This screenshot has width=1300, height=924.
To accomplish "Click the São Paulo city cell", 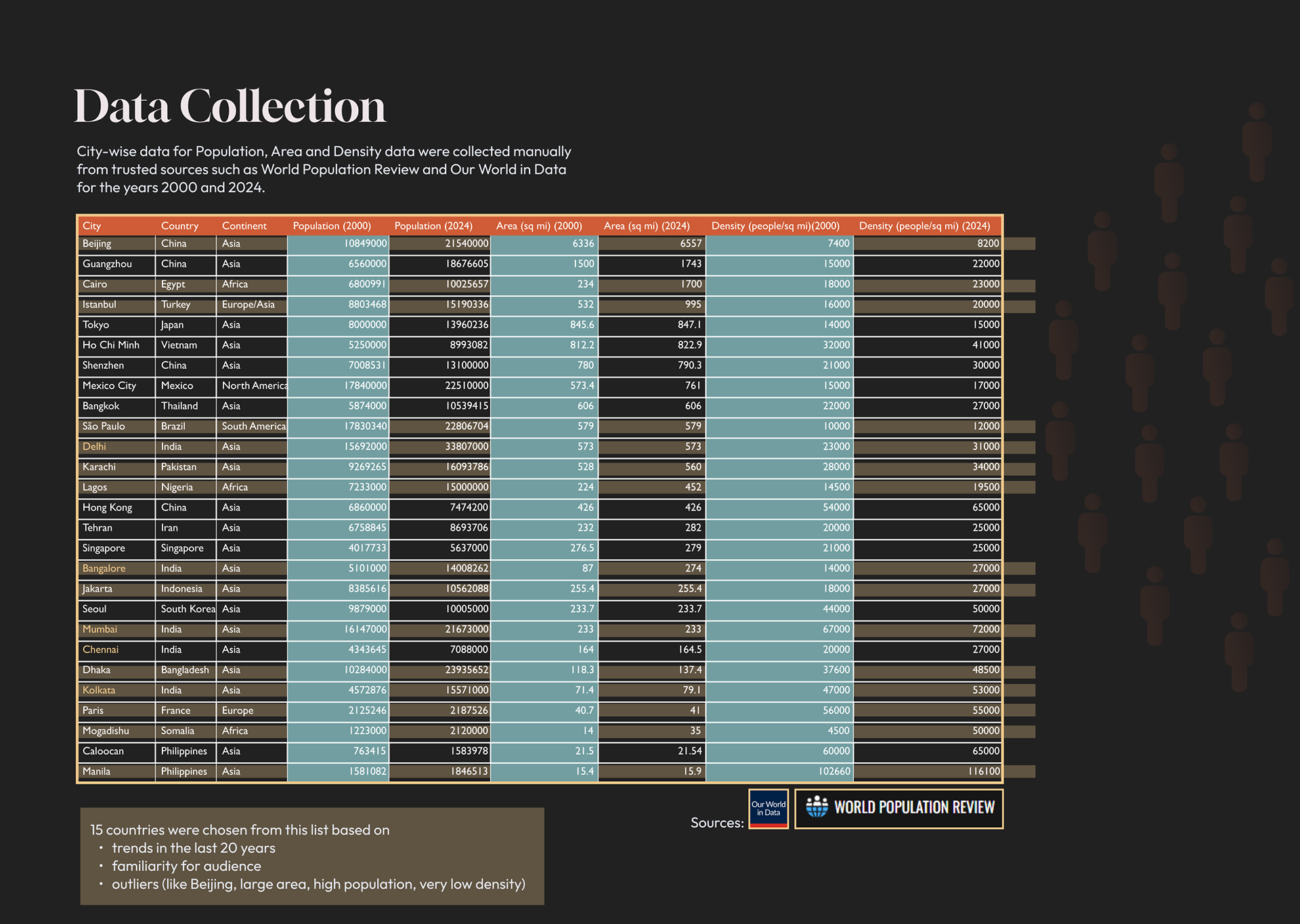I will point(104,426).
